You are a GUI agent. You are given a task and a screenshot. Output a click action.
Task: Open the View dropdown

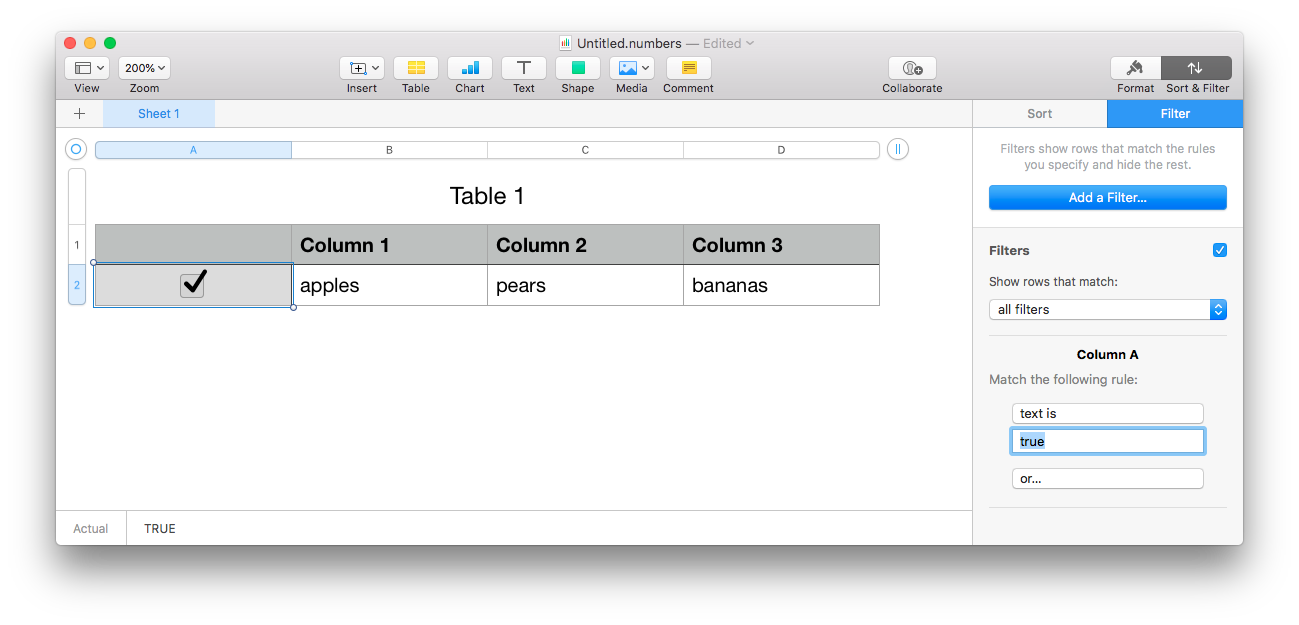click(87, 68)
